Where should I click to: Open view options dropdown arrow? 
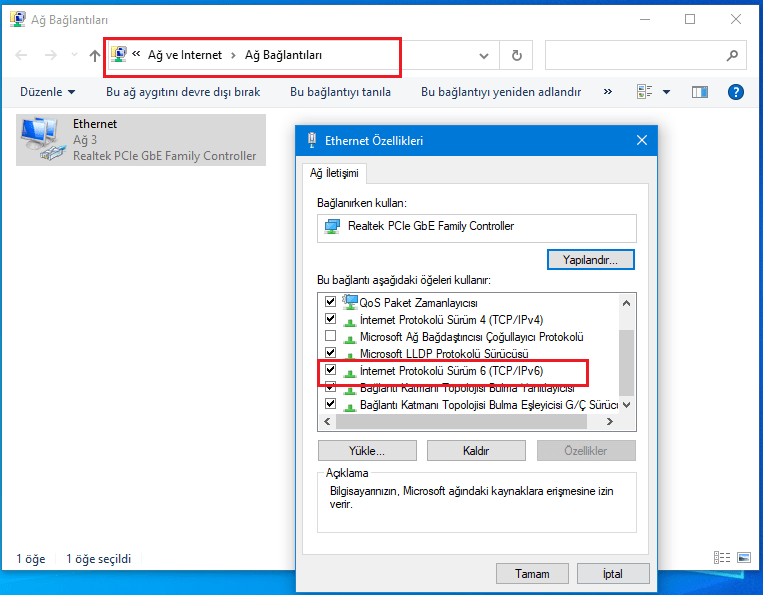[667, 92]
